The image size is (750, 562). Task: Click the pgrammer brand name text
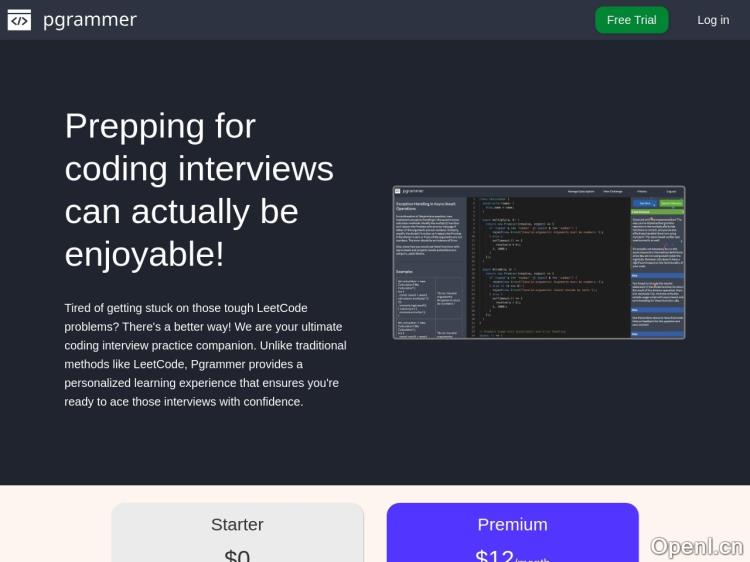[89, 19]
